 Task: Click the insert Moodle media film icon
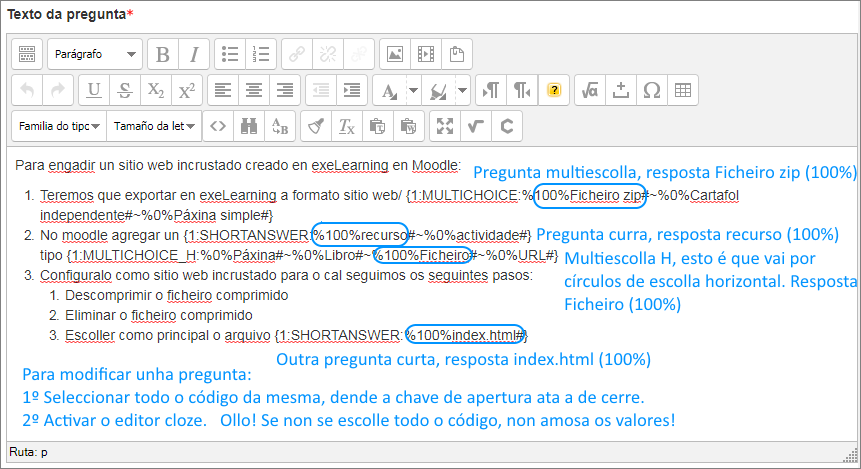tap(426, 54)
